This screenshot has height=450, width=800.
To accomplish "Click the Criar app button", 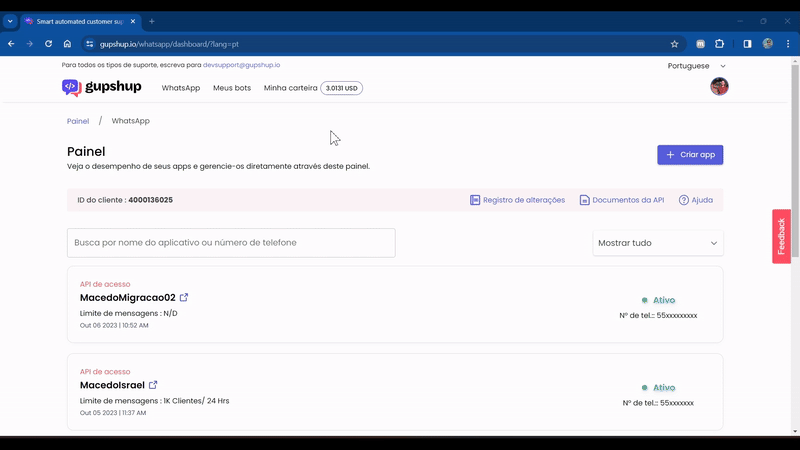I will 690,155.
